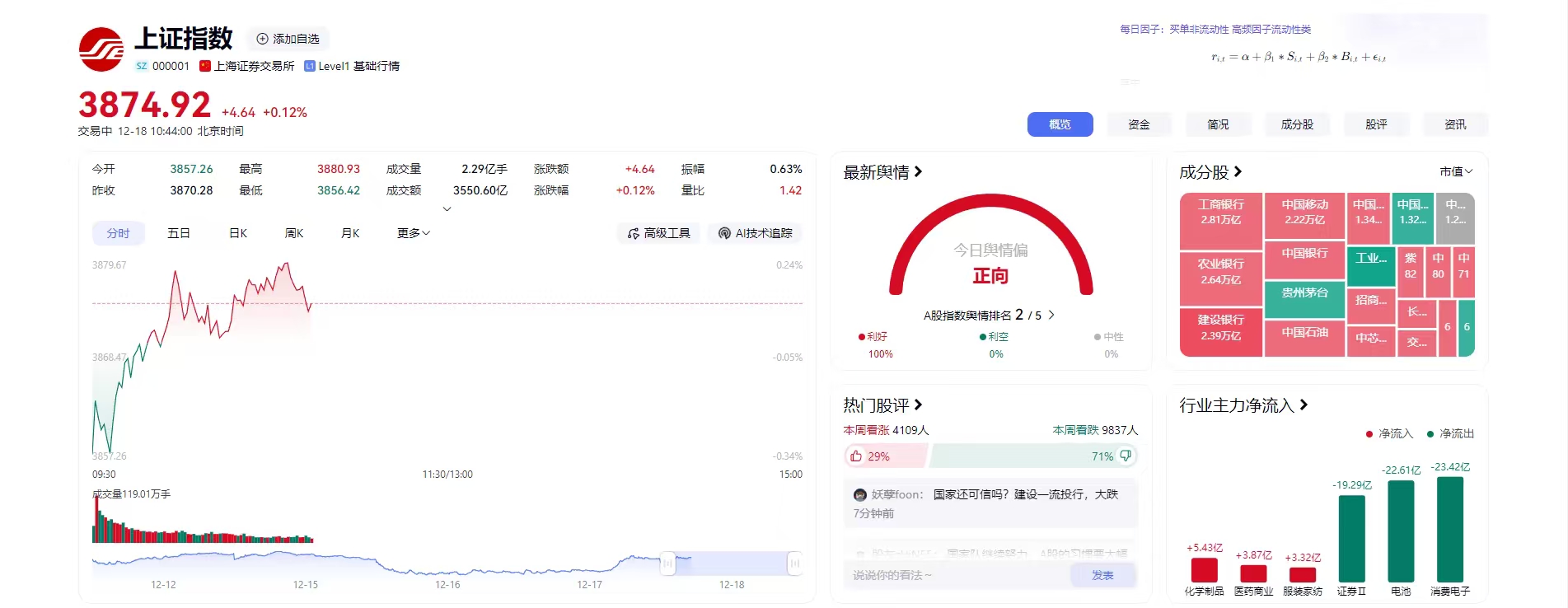1568x608 pixels.
Task: Click commenter avatar of 妖孽foon
Action: (860, 494)
